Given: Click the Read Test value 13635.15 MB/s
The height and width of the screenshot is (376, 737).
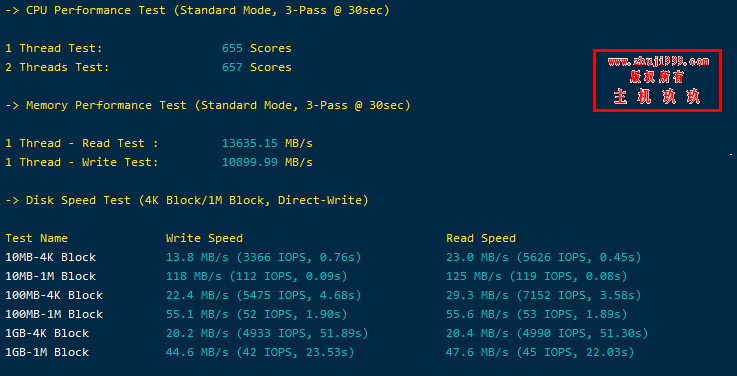Looking at the screenshot, I should tap(267, 143).
